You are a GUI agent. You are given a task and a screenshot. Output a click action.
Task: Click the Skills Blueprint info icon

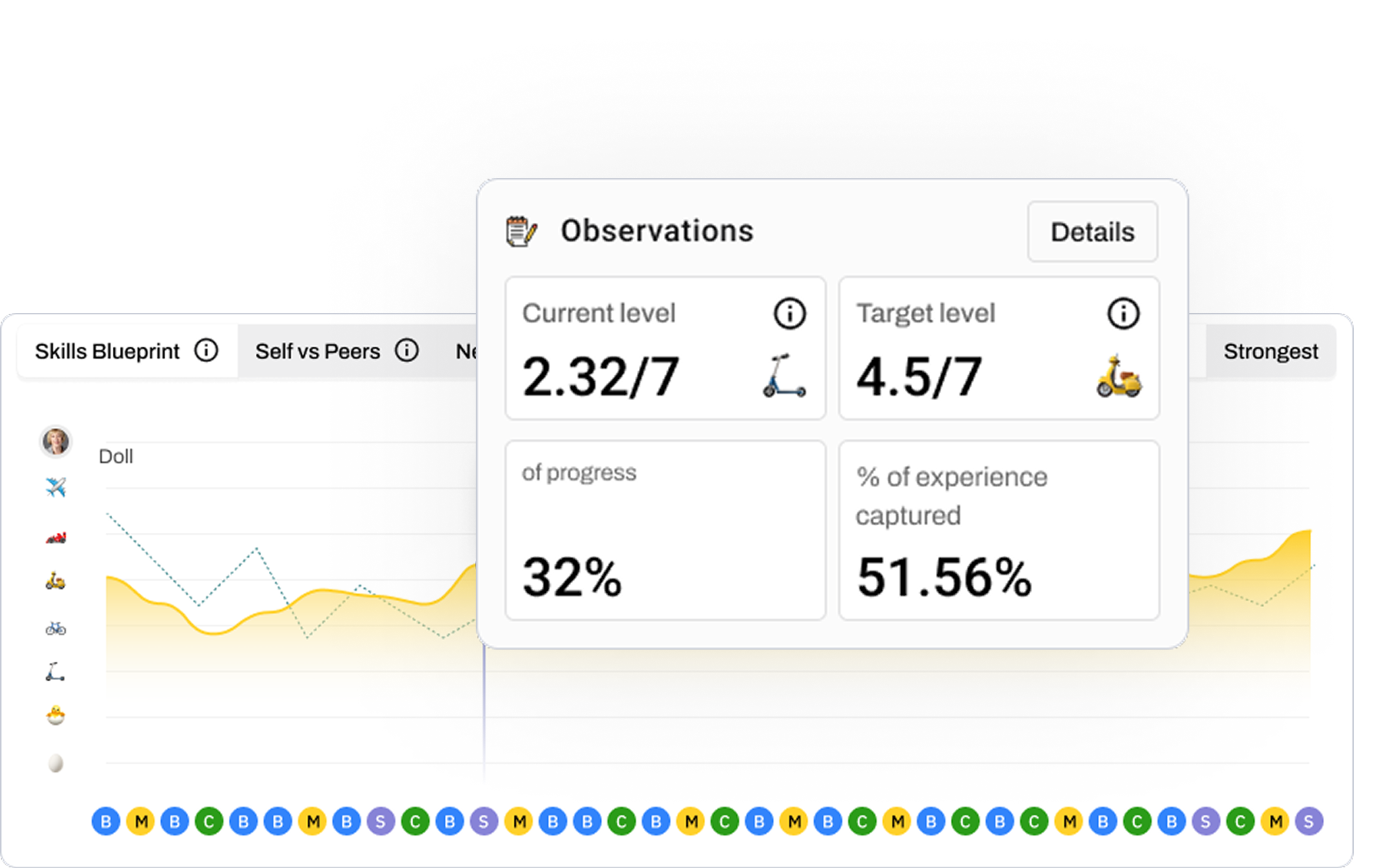pyautogui.click(x=206, y=351)
